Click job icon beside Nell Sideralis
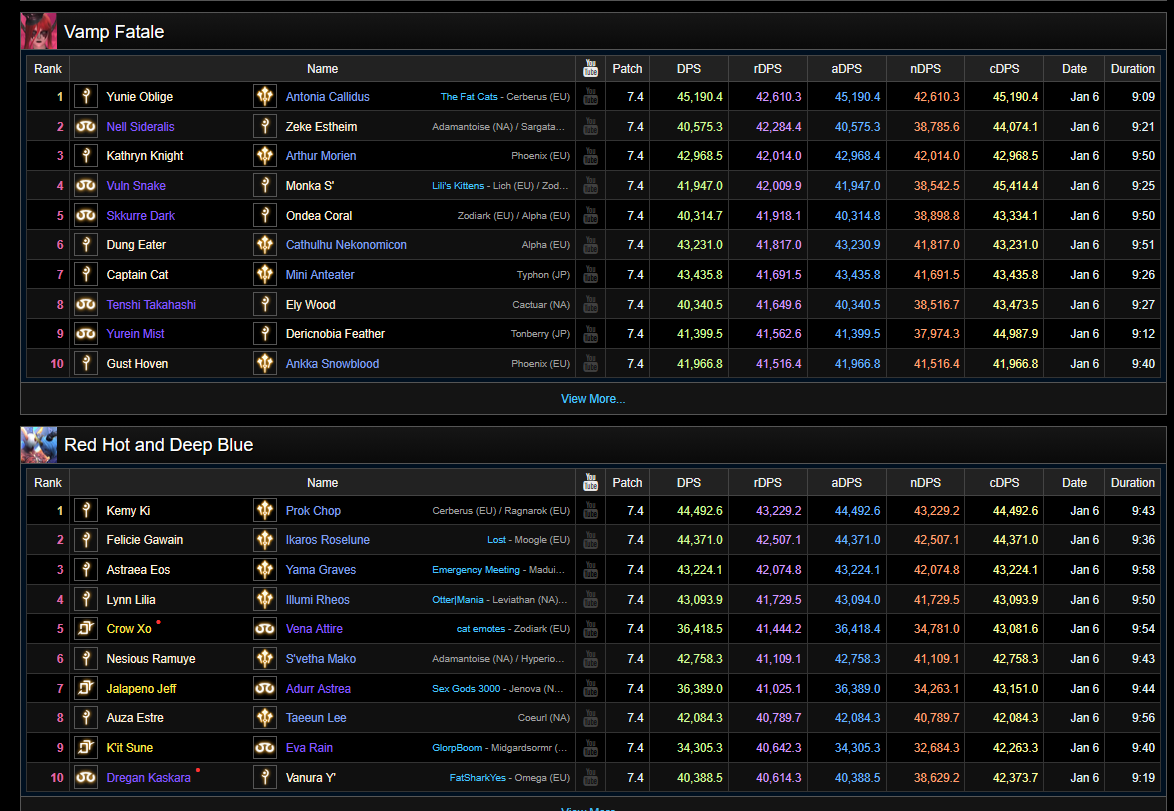 click(86, 127)
